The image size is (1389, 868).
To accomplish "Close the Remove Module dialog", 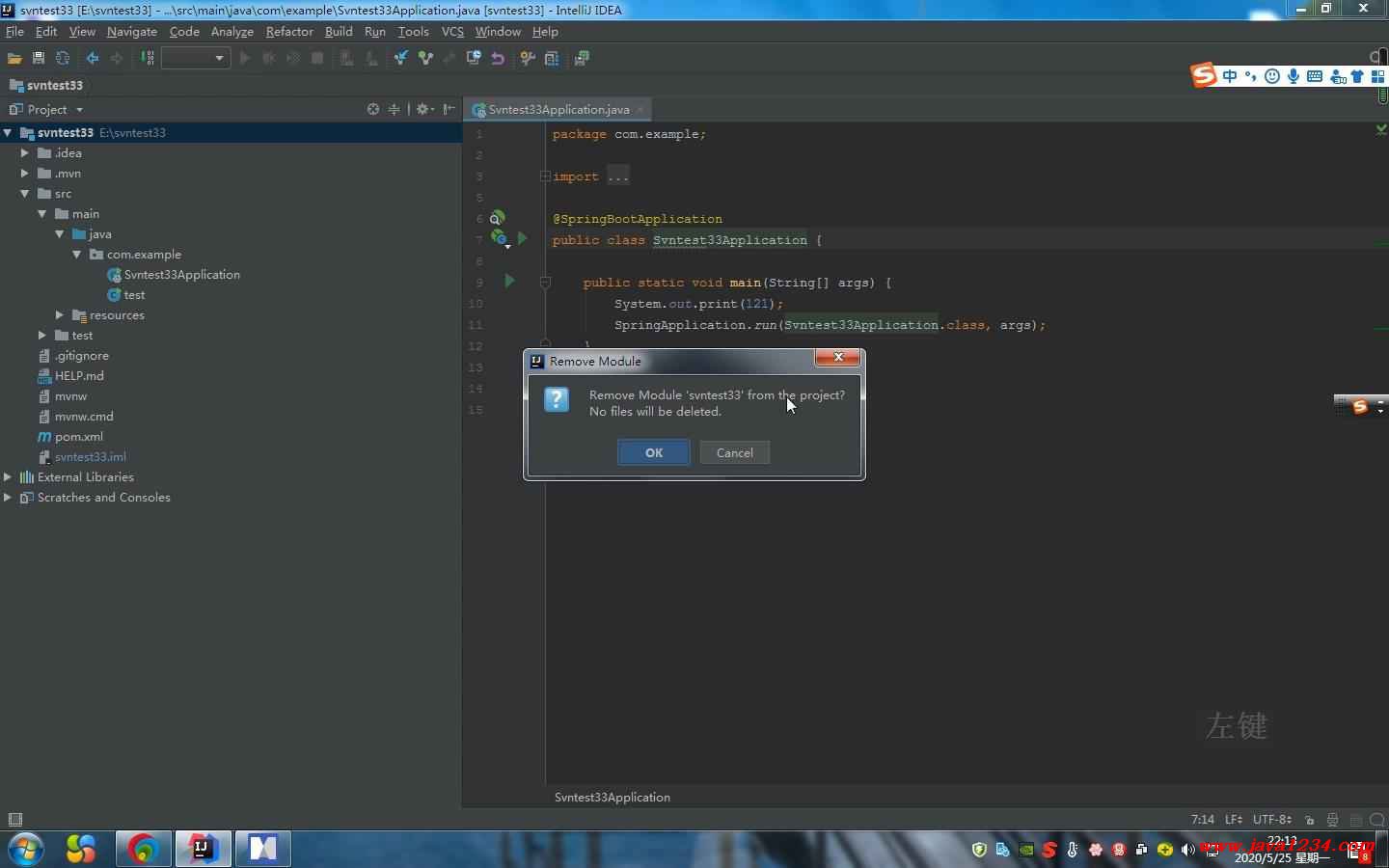I will 838,358.
